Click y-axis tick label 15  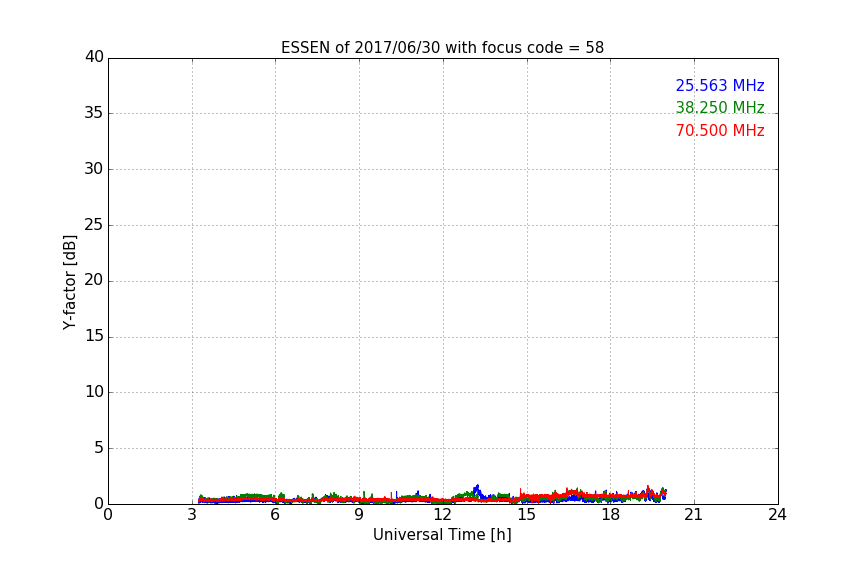click(x=94, y=336)
